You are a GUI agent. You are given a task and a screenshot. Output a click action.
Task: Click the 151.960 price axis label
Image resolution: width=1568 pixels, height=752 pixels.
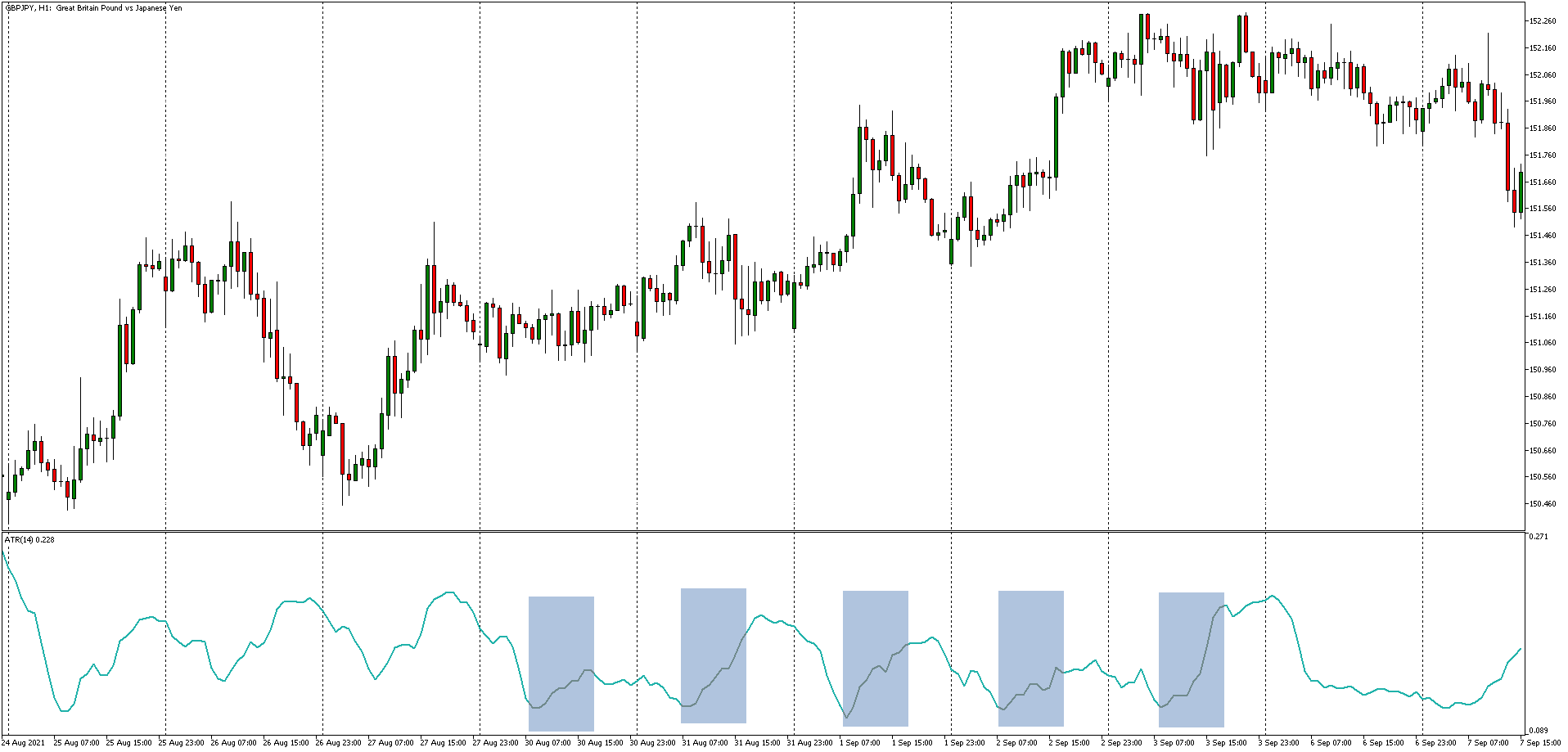[x=1542, y=101]
